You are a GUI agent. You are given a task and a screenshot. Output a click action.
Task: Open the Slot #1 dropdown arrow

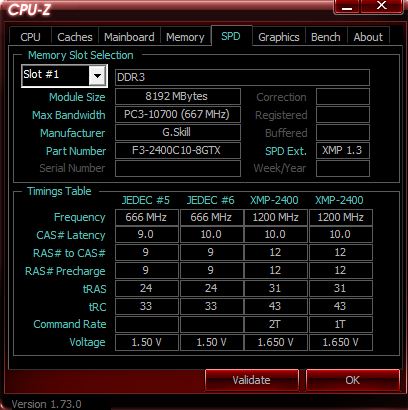pyautogui.click(x=97, y=75)
